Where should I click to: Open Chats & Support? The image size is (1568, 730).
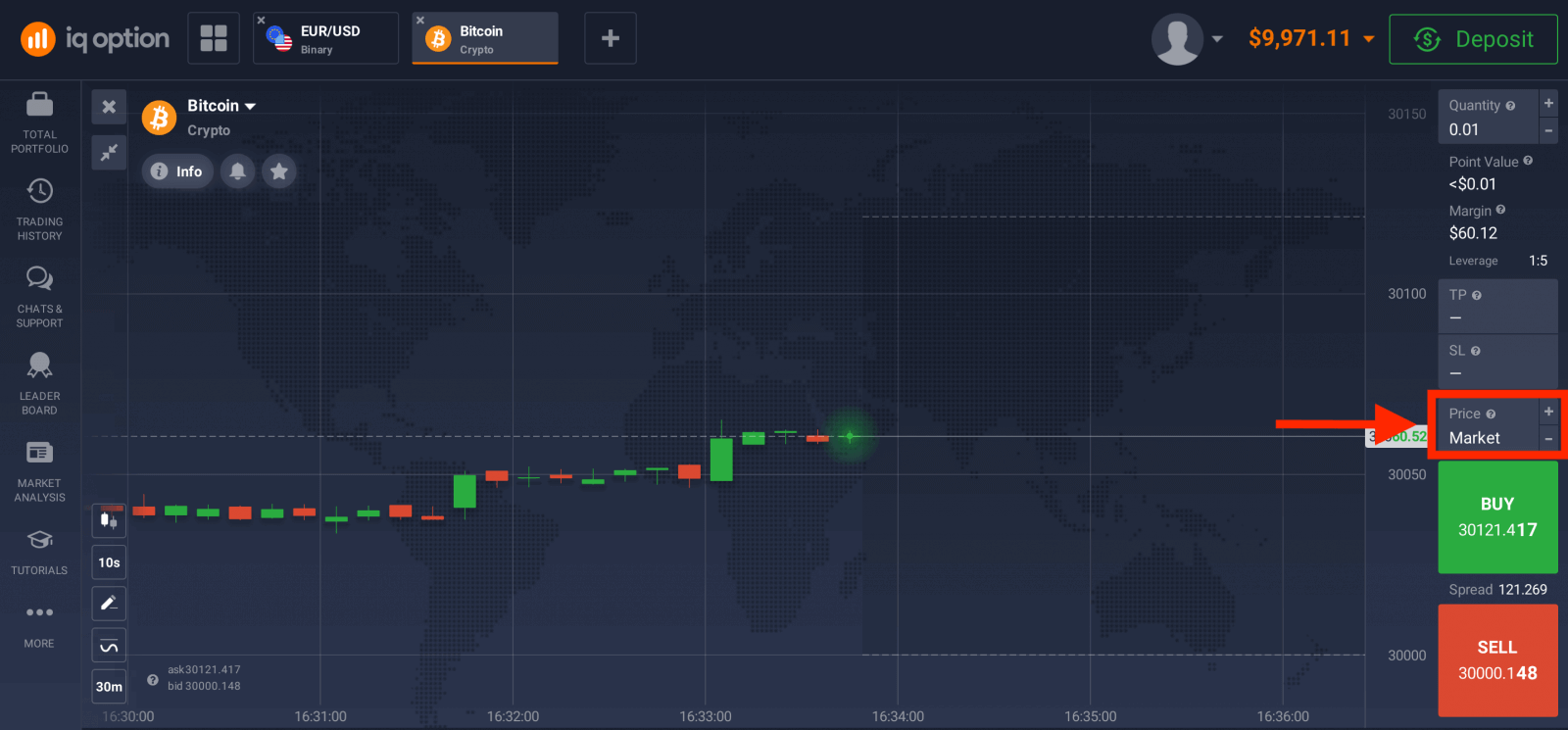(x=40, y=296)
